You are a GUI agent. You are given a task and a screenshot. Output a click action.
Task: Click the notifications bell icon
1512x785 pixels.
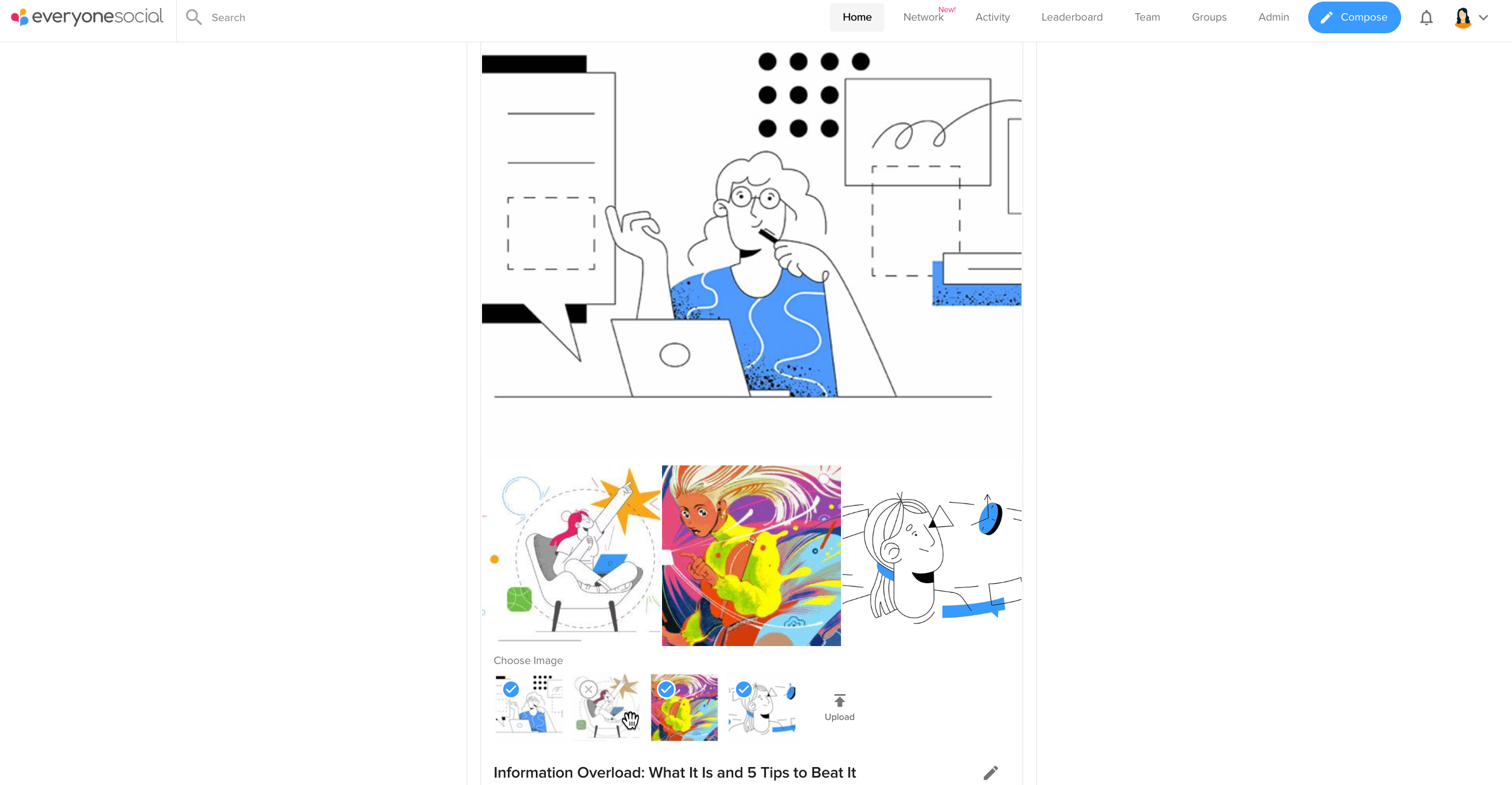[1426, 17]
